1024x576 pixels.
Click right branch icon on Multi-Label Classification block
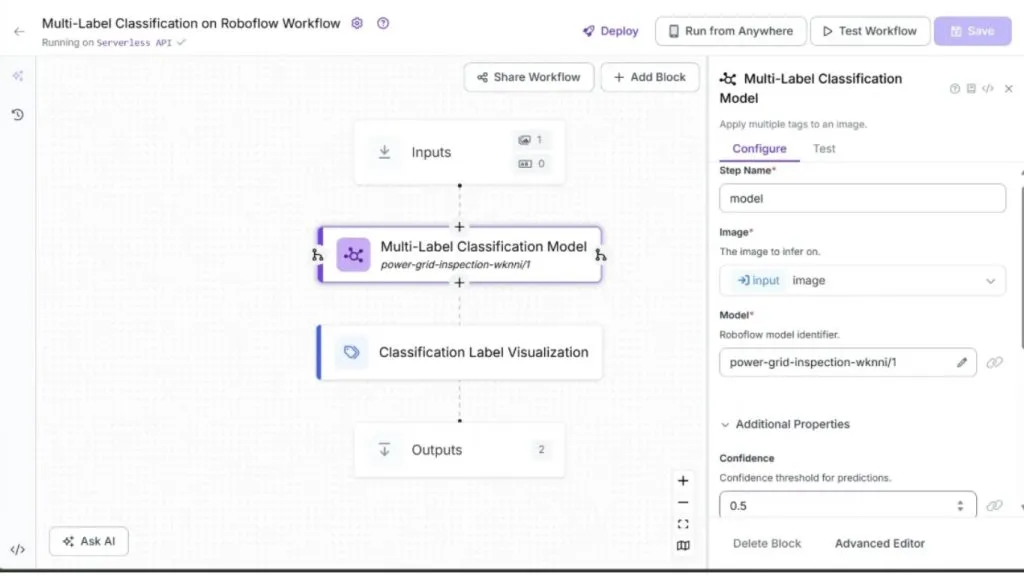600,255
